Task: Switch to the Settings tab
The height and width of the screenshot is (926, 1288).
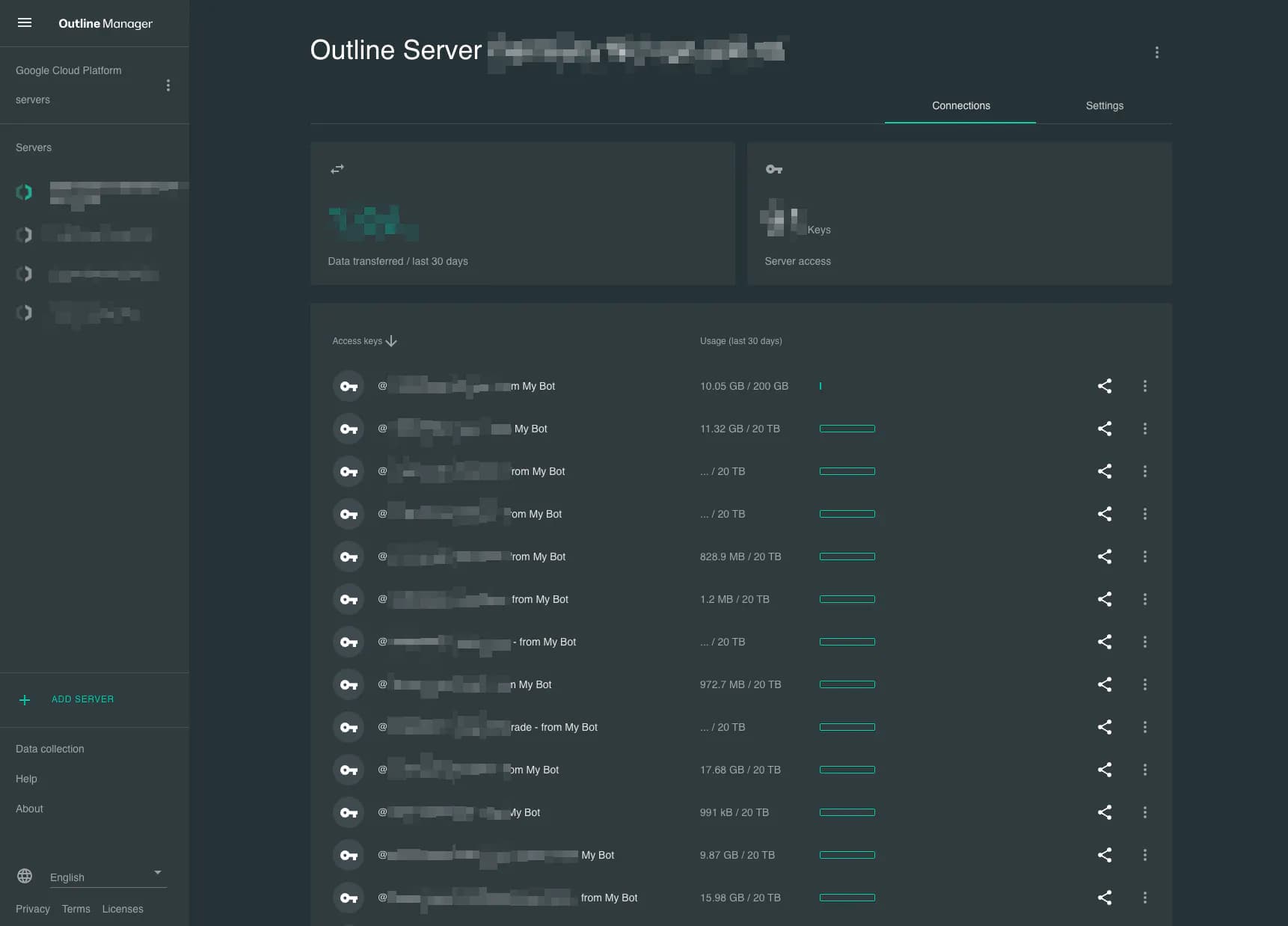Action: [1104, 105]
